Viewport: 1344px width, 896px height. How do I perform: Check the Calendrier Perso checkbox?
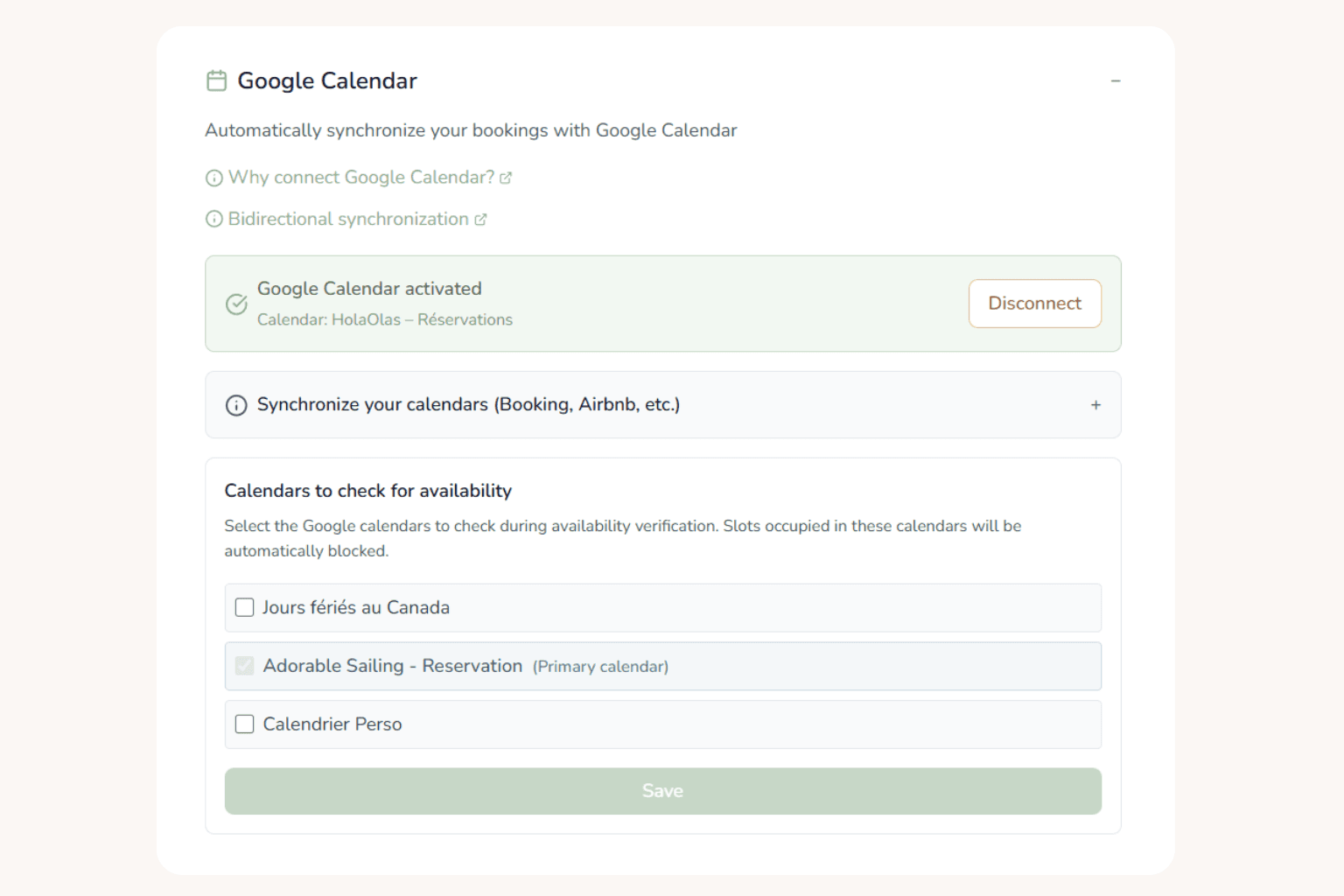pos(245,724)
